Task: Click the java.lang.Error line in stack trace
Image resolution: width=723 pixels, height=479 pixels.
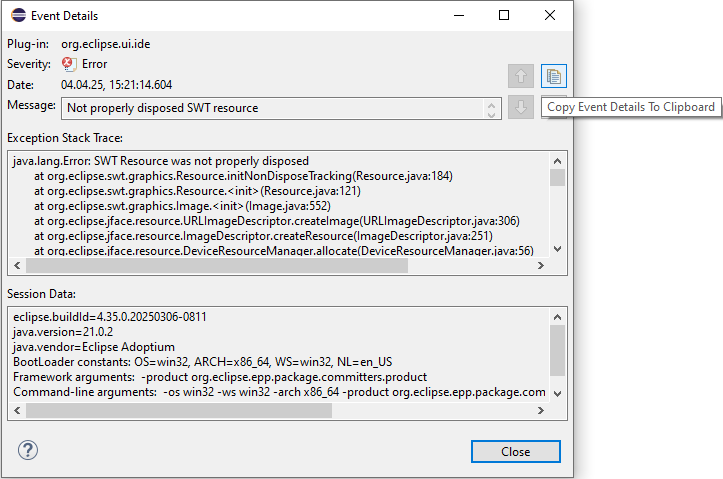Action: 161,161
